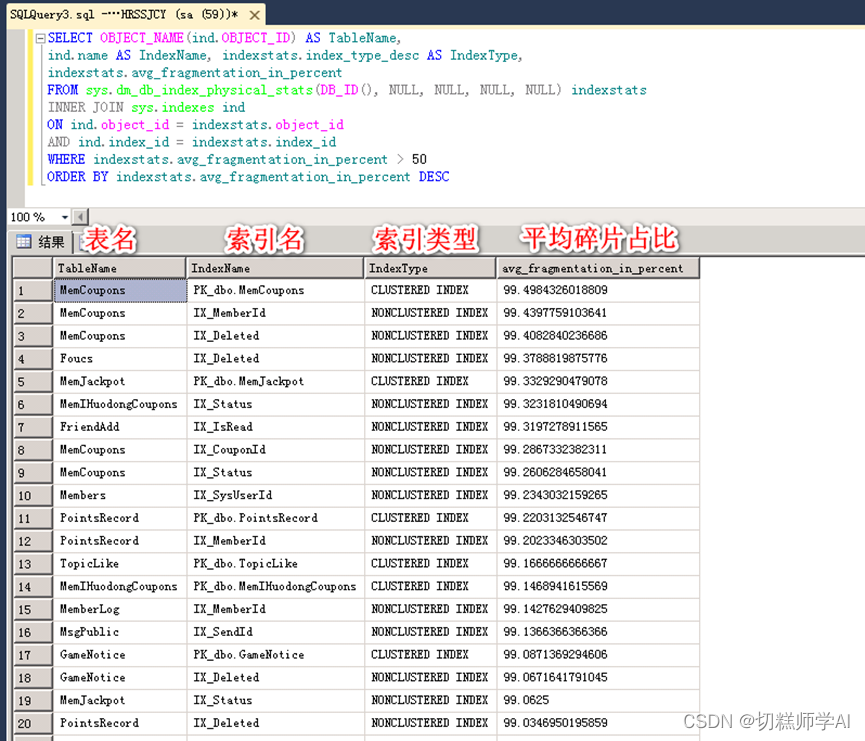Click cell PK_dbo.MemJackpot
865x741 pixels.
(x=275, y=381)
